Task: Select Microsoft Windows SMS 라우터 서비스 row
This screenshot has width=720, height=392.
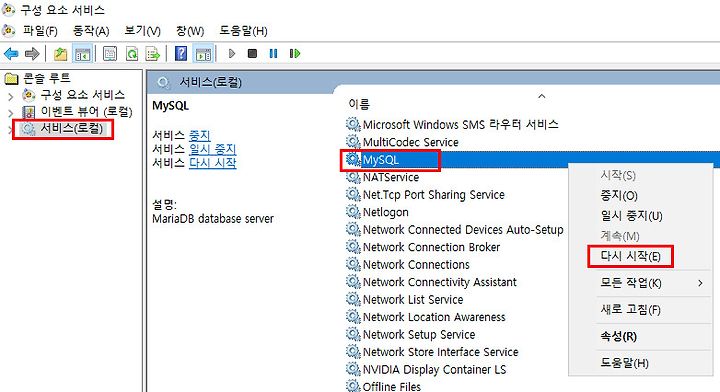Action: (461, 124)
